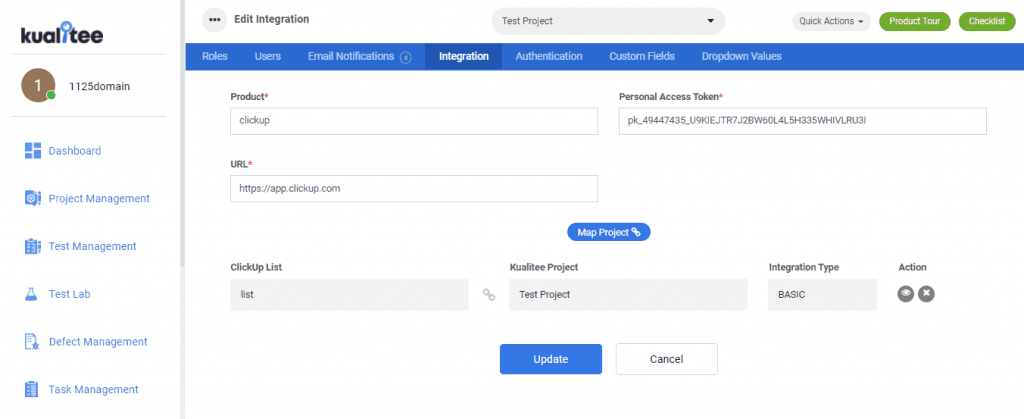
Task: Click the 1125domain username
Action: [99, 86]
